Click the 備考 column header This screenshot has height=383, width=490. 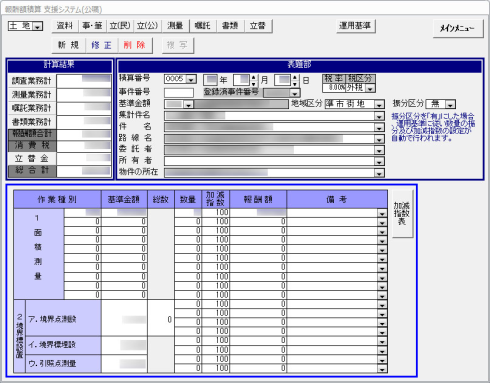click(337, 199)
